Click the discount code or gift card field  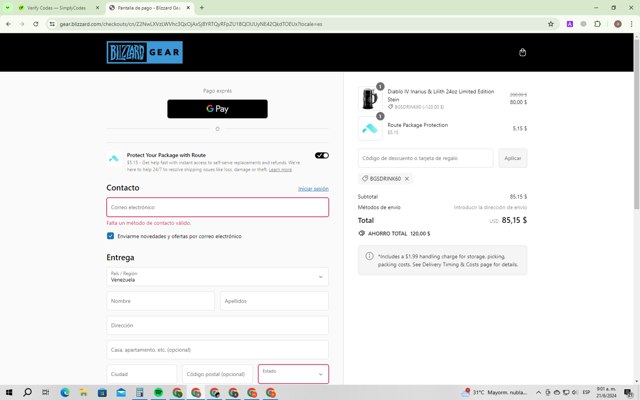point(426,158)
